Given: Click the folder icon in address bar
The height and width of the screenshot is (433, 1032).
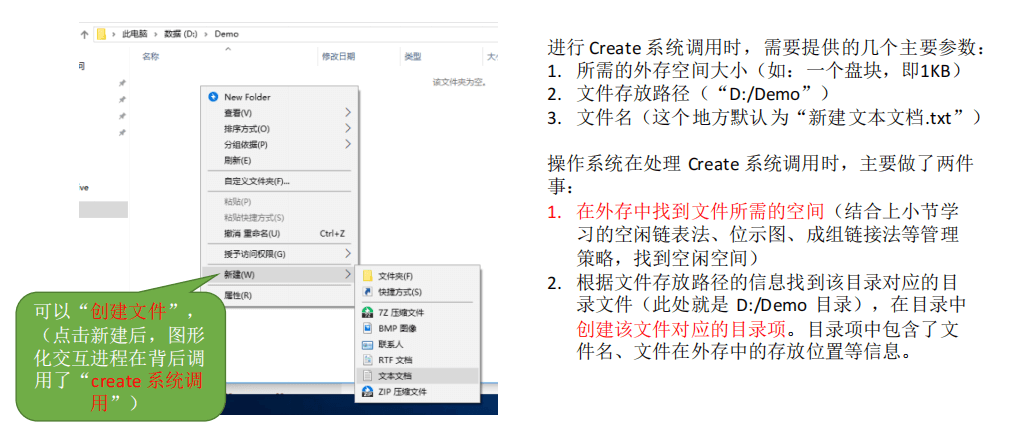Looking at the screenshot, I should [101, 34].
